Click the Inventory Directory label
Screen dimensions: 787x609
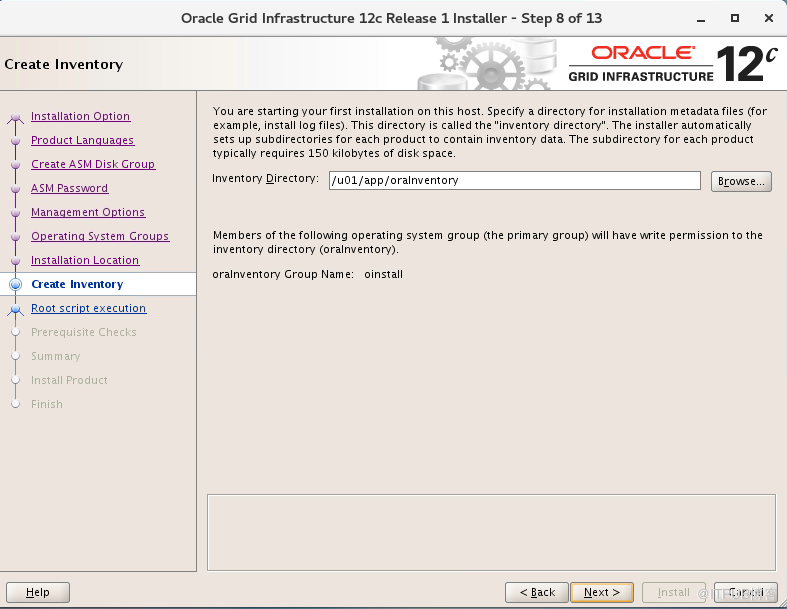[265, 178]
